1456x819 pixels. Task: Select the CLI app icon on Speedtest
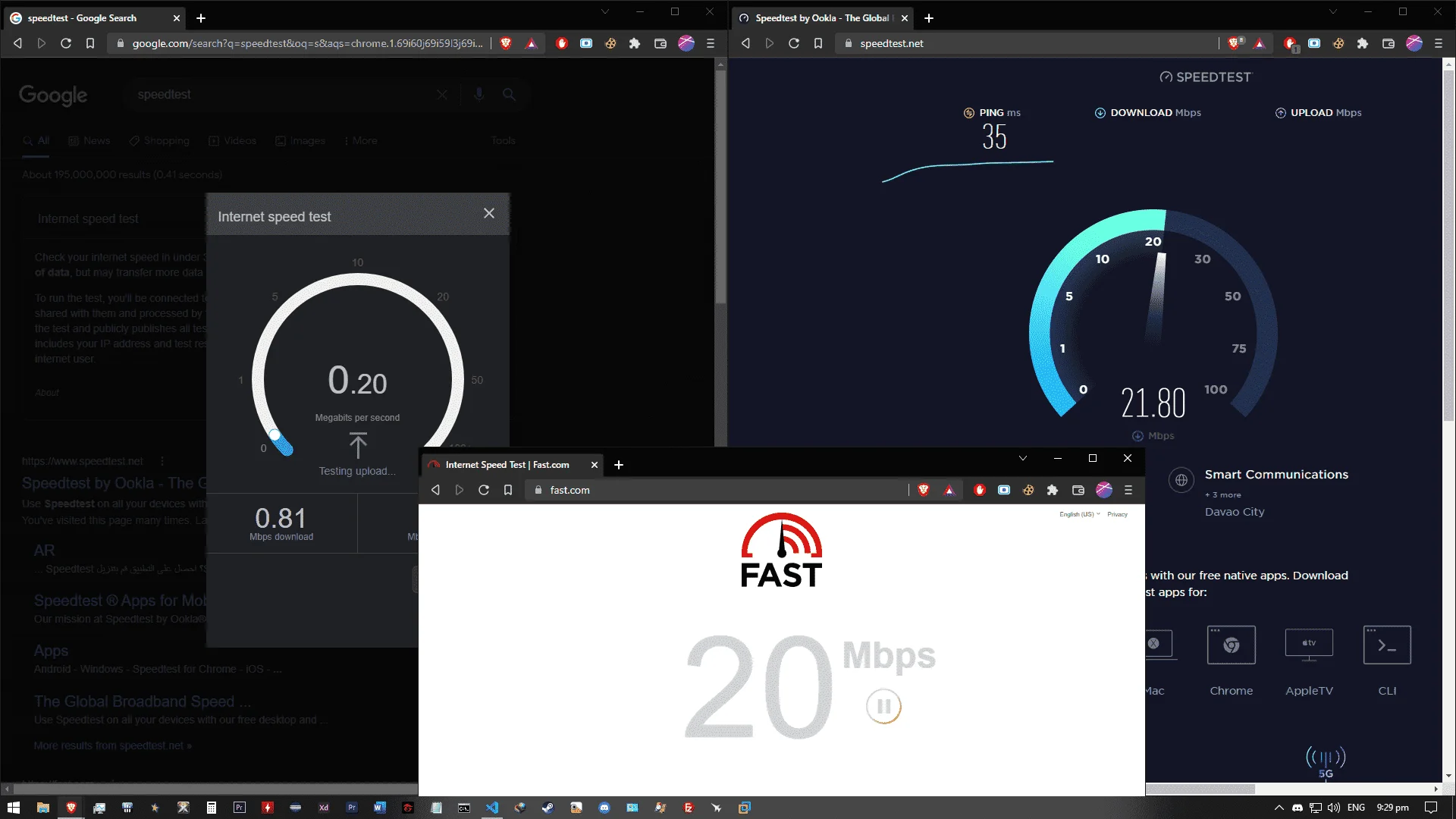point(1387,645)
